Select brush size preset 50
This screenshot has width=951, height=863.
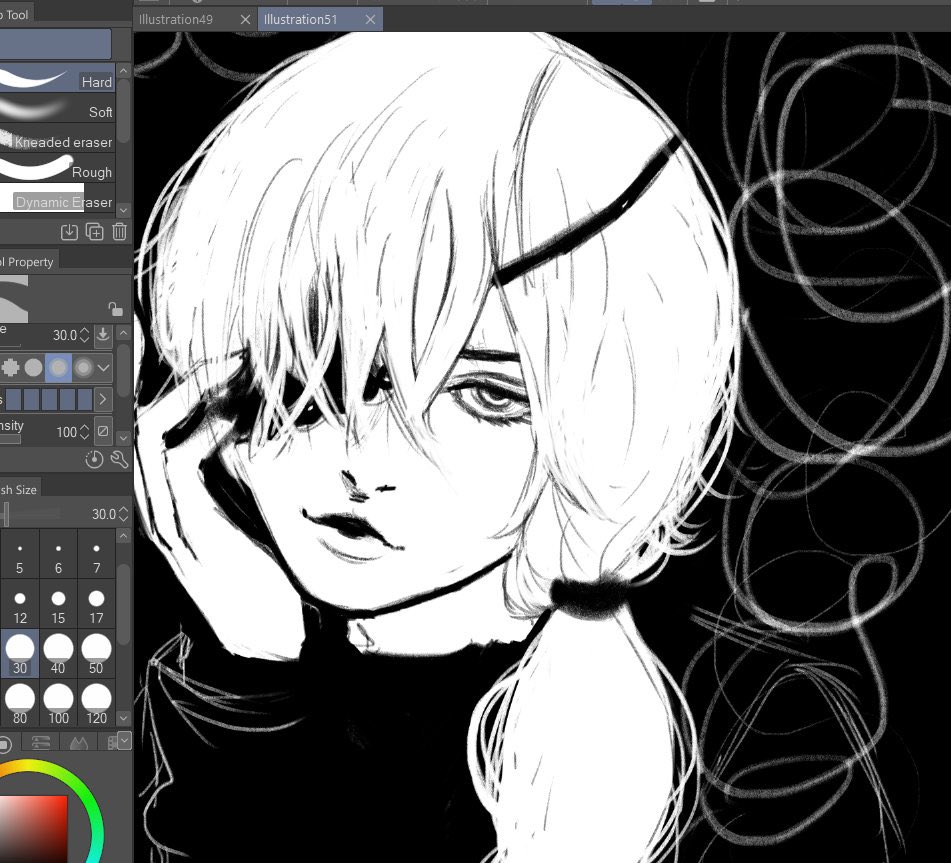pyautogui.click(x=96, y=654)
